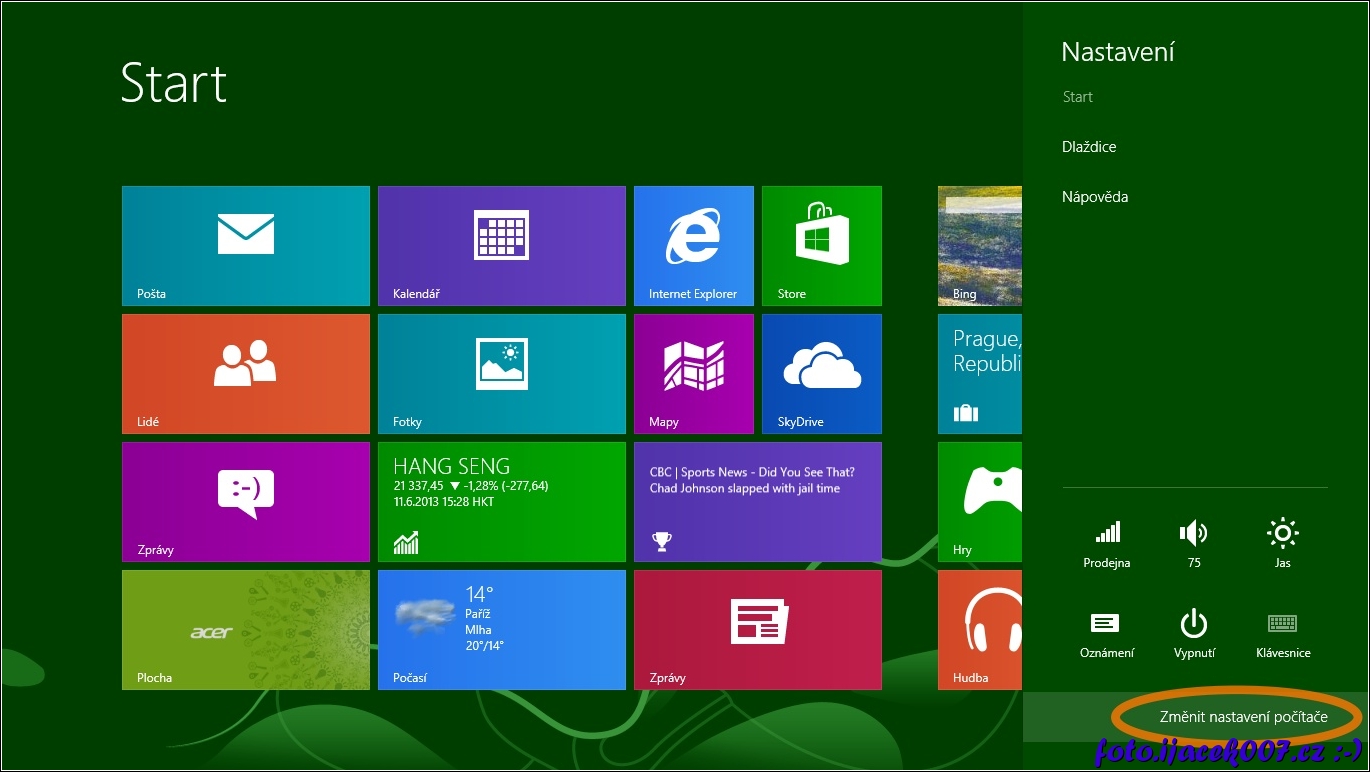Open the Vypnutí power options
1370x772 pixels.
[1194, 633]
